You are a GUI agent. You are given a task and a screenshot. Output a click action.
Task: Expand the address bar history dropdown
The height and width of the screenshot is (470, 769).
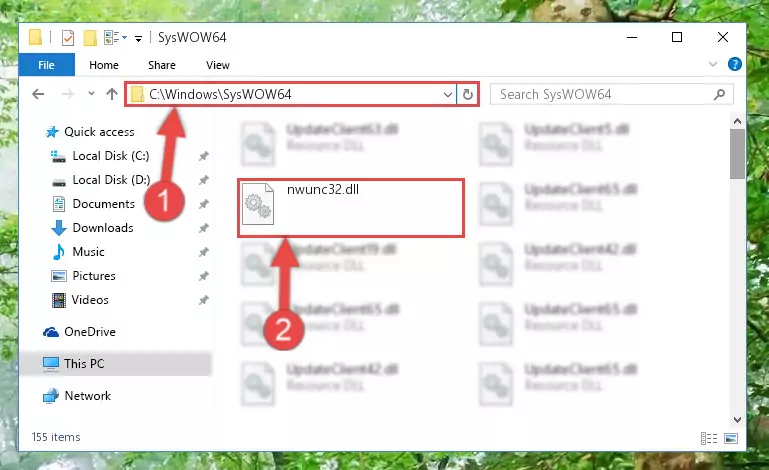(447, 94)
